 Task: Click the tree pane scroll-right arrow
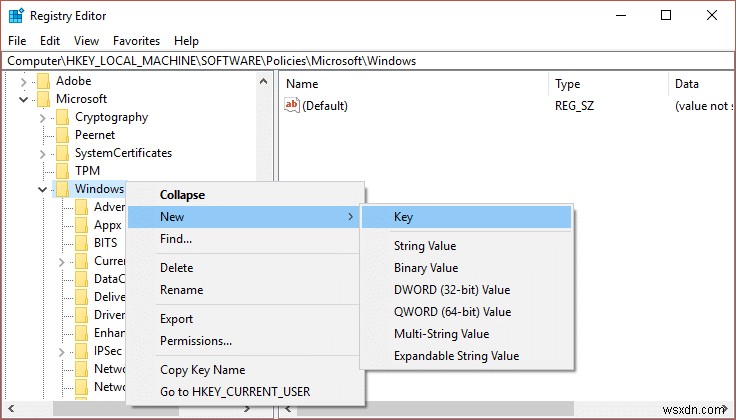247,409
